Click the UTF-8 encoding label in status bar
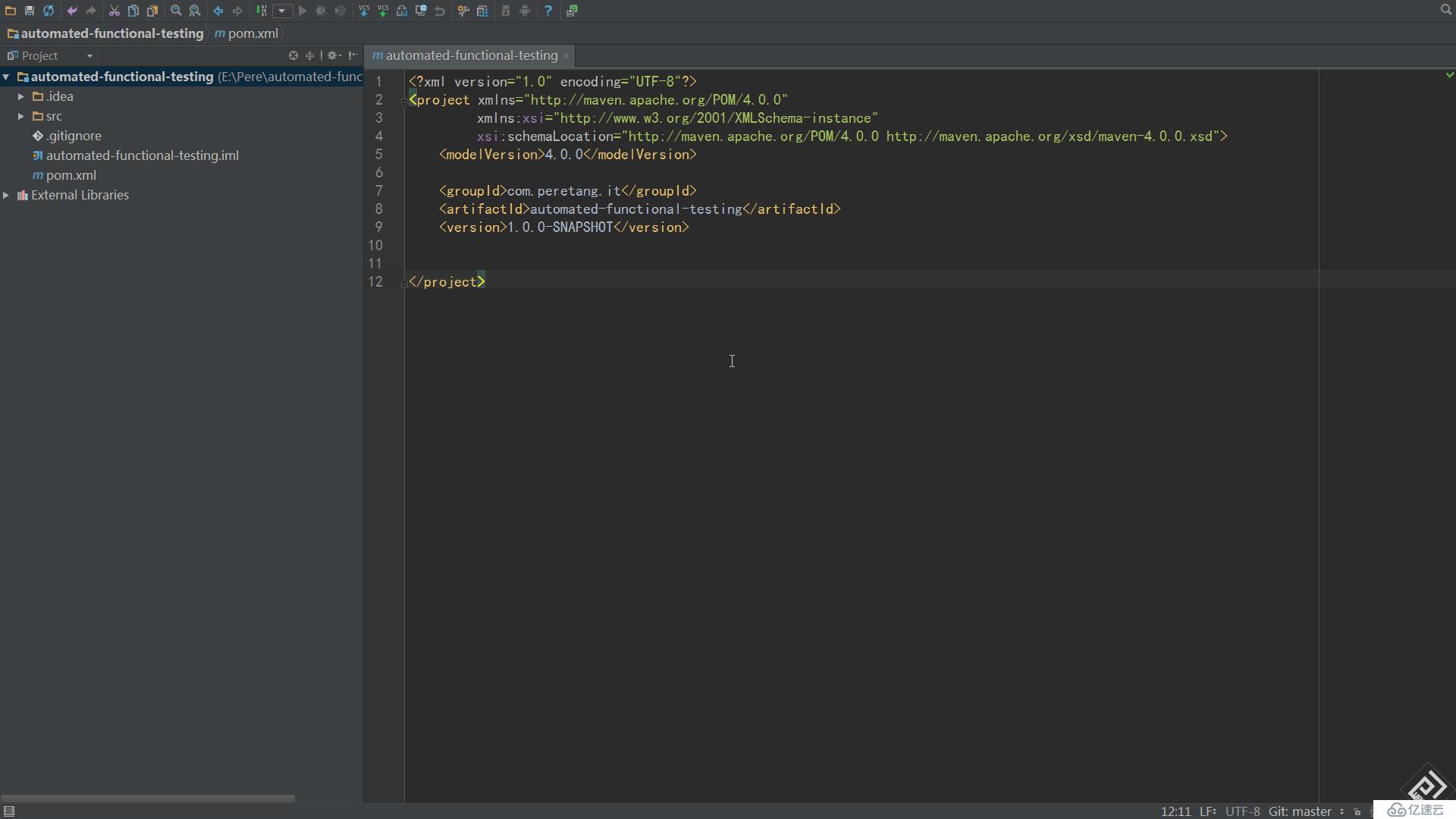The height and width of the screenshot is (819, 1456). click(x=1244, y=810)
